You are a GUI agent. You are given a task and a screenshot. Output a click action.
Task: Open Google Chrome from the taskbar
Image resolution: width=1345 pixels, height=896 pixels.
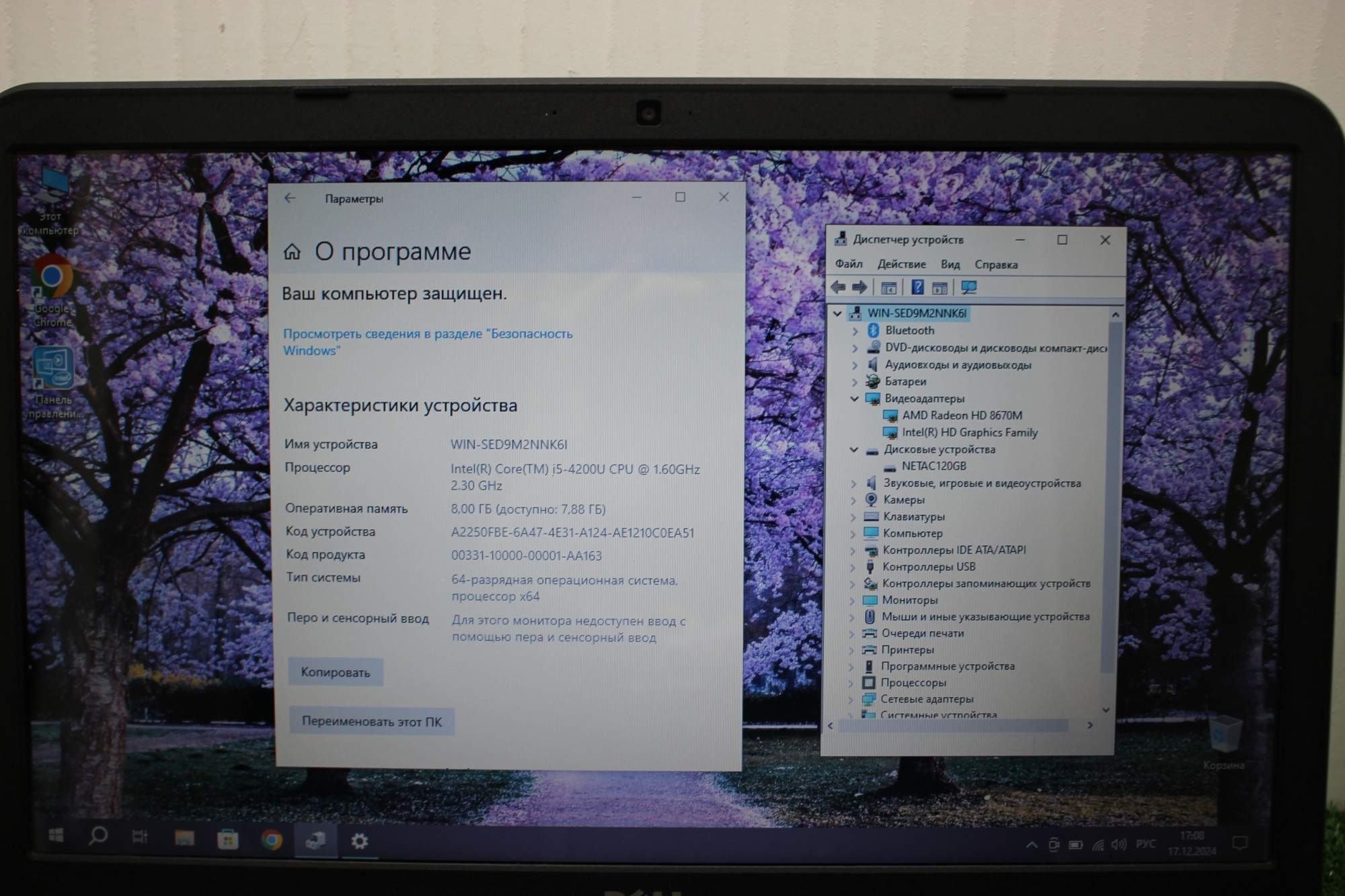272,840
